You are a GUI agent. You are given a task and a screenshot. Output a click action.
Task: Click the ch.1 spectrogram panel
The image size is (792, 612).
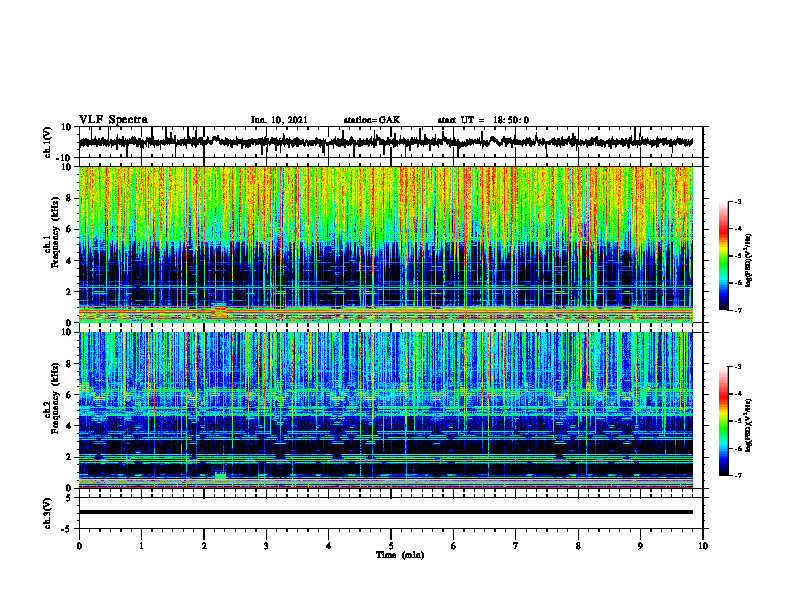[x=386, y=244]
